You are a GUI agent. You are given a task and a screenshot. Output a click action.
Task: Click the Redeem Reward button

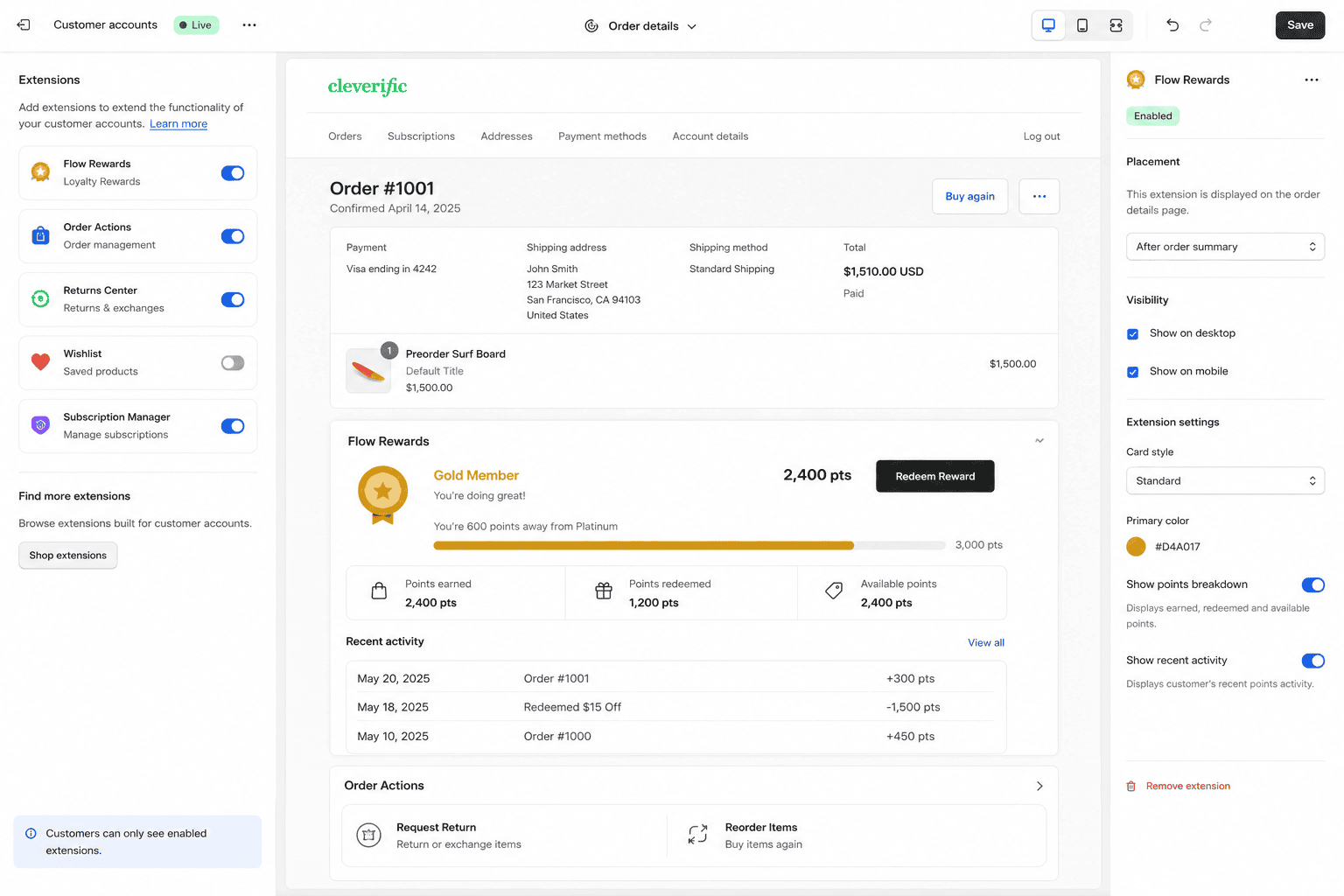coord(934,476)
